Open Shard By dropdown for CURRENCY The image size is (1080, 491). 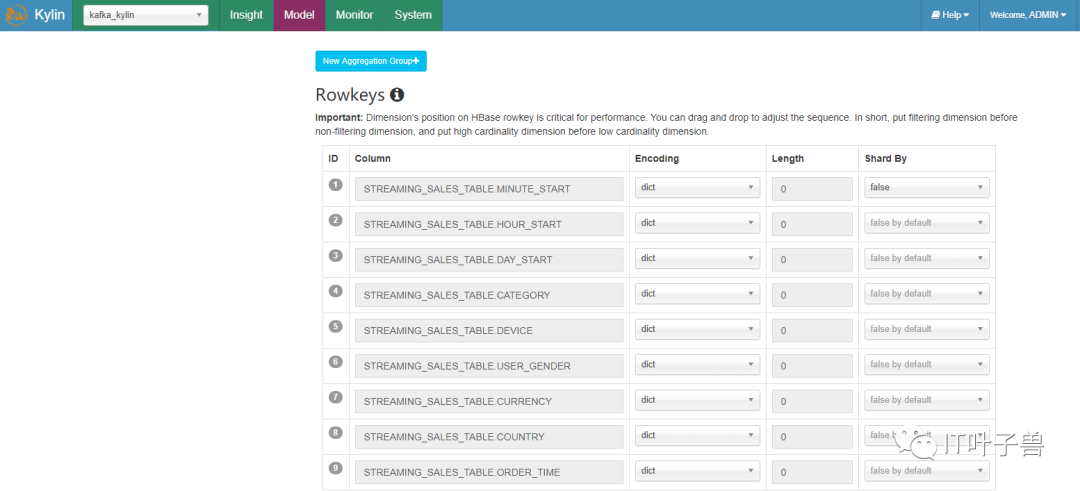pos(927,400)
